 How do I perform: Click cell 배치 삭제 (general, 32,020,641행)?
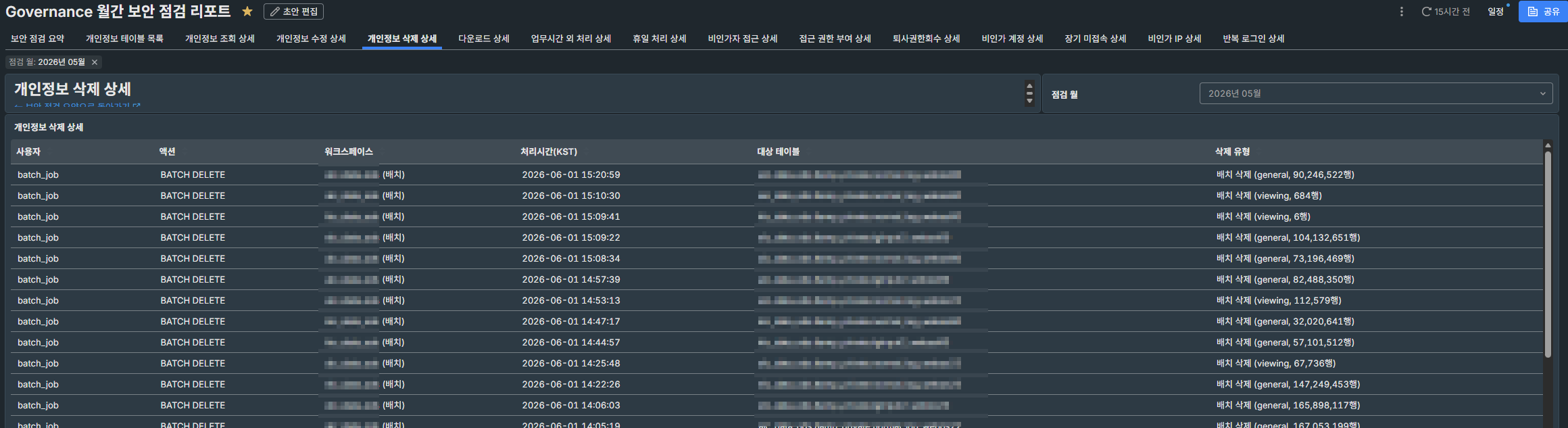[1285, 321]
